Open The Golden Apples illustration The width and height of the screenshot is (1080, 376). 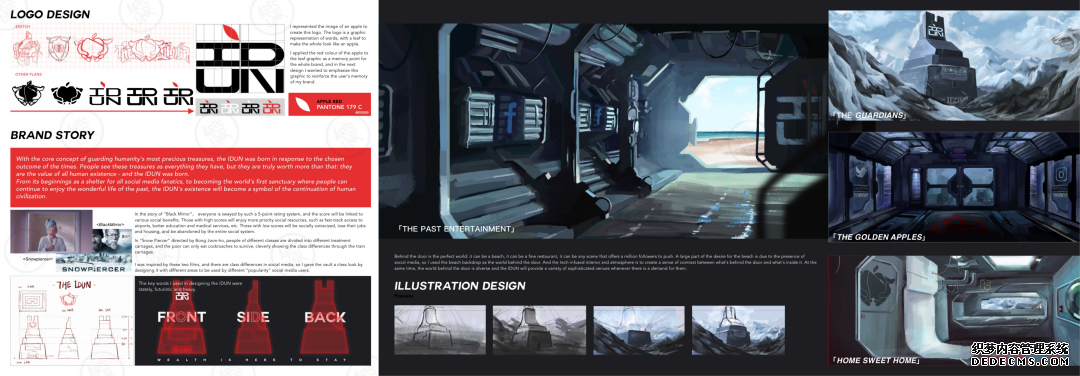point(953,187)
